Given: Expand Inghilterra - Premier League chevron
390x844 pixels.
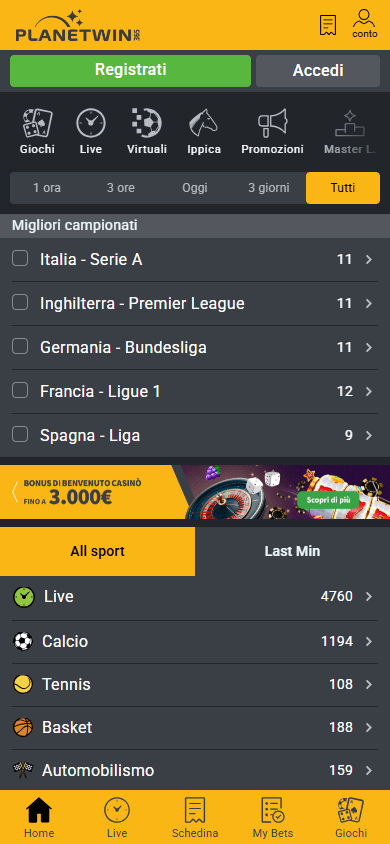Looking at the screenshot, I should 369,304.
